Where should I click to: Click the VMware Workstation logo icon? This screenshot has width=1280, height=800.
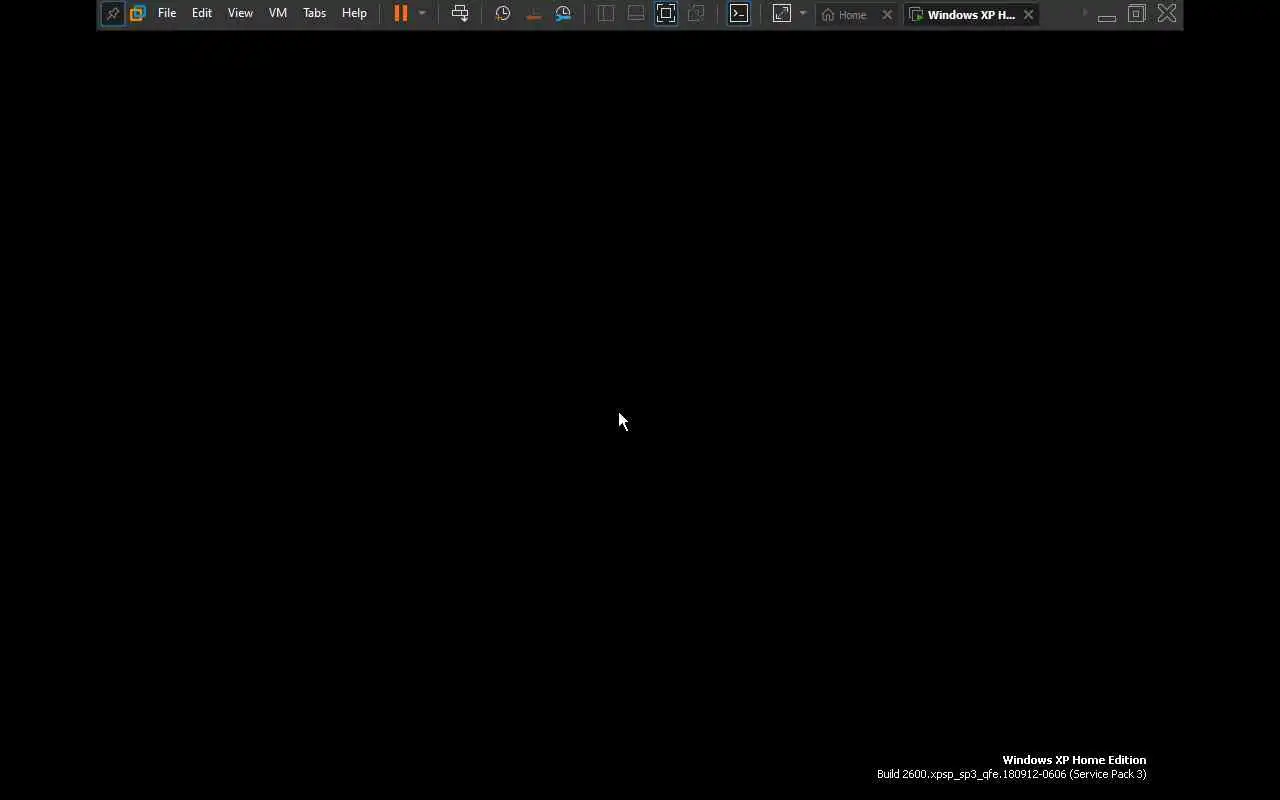pyautogui.click(x=138, y=14)
